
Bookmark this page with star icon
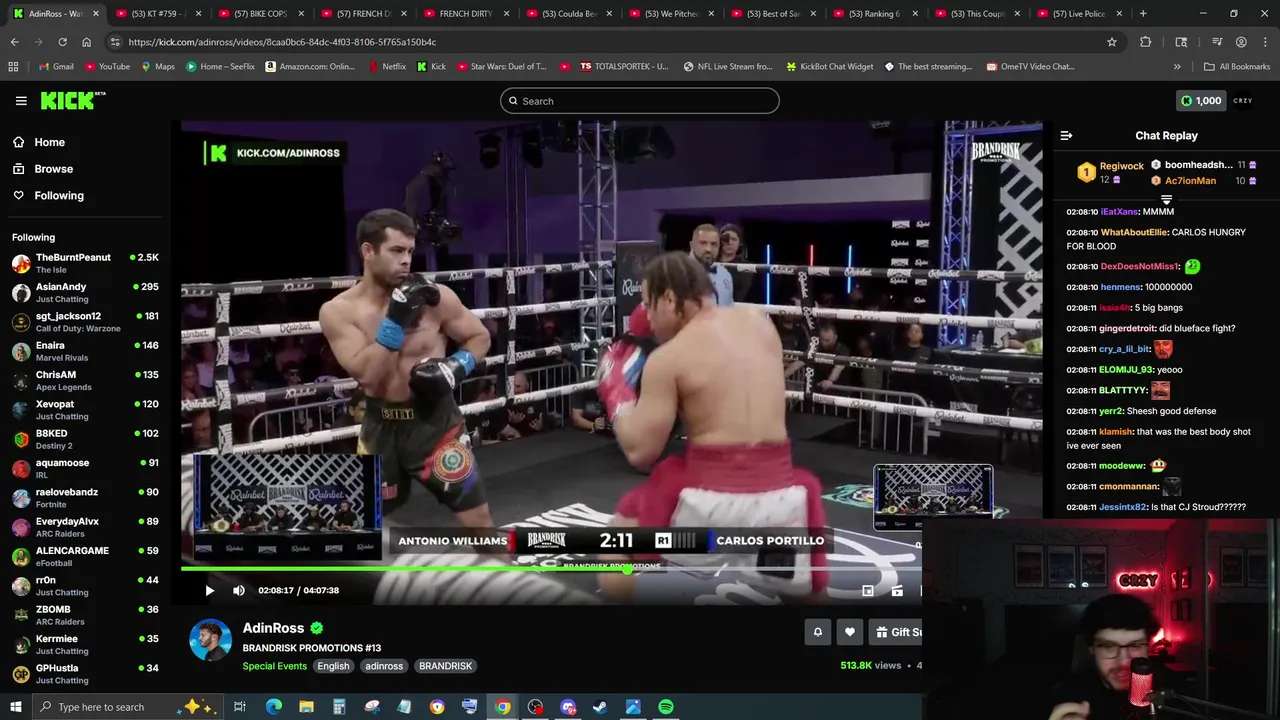(x=1111, y=42)
